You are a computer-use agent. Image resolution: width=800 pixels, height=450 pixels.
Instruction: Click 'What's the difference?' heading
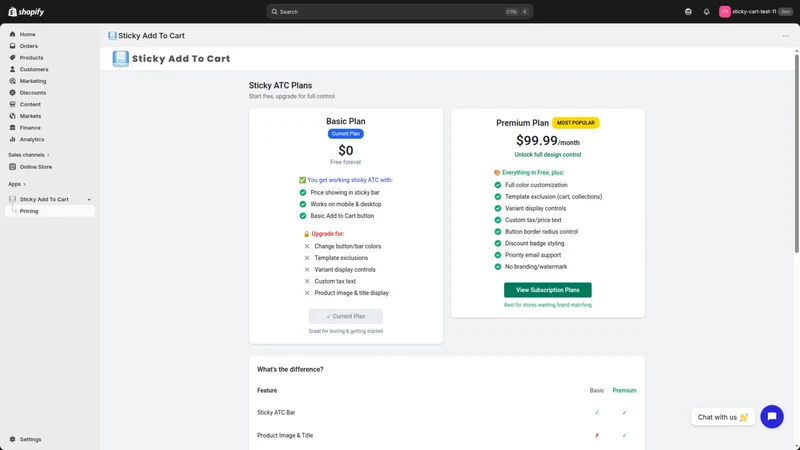point(290,369)
